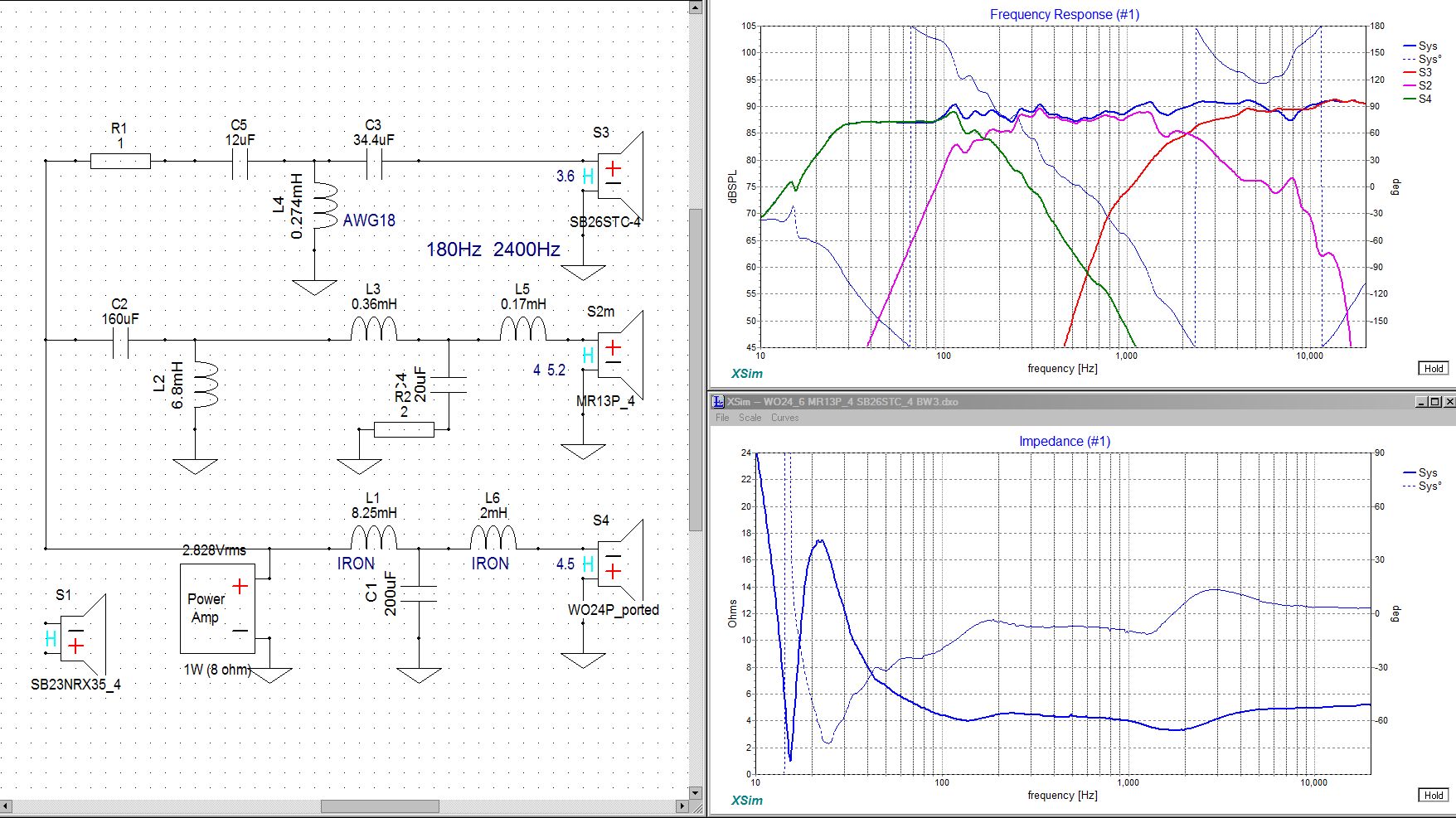Click the red S3 legend entry
Viewport: 1456px width, 818px height.
tap(1417, 73)
